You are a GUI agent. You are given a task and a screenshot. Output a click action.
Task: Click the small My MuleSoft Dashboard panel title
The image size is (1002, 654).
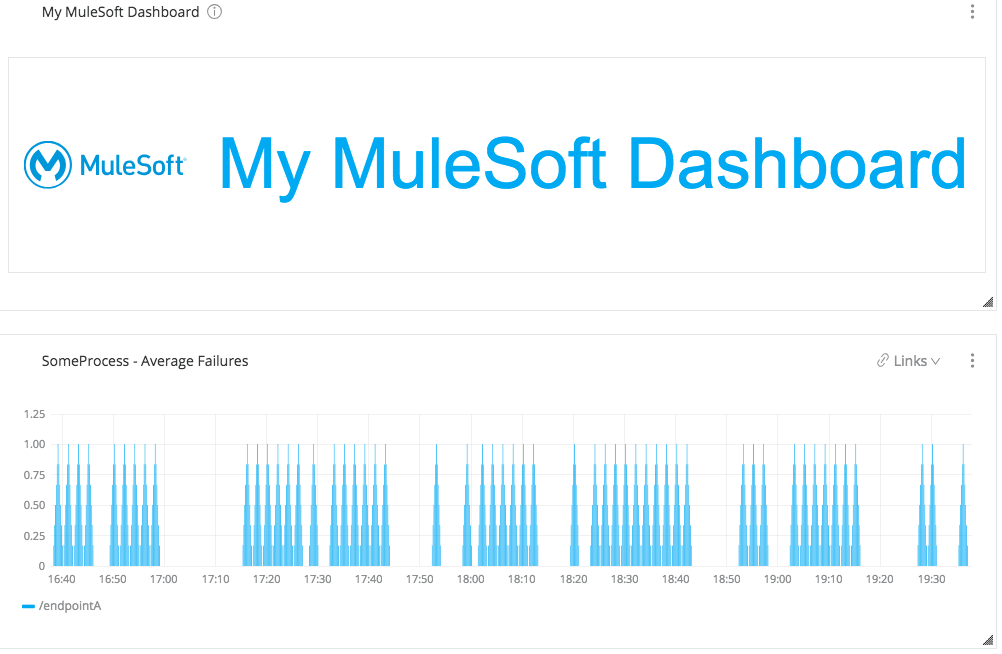click(x=120, y=12)
